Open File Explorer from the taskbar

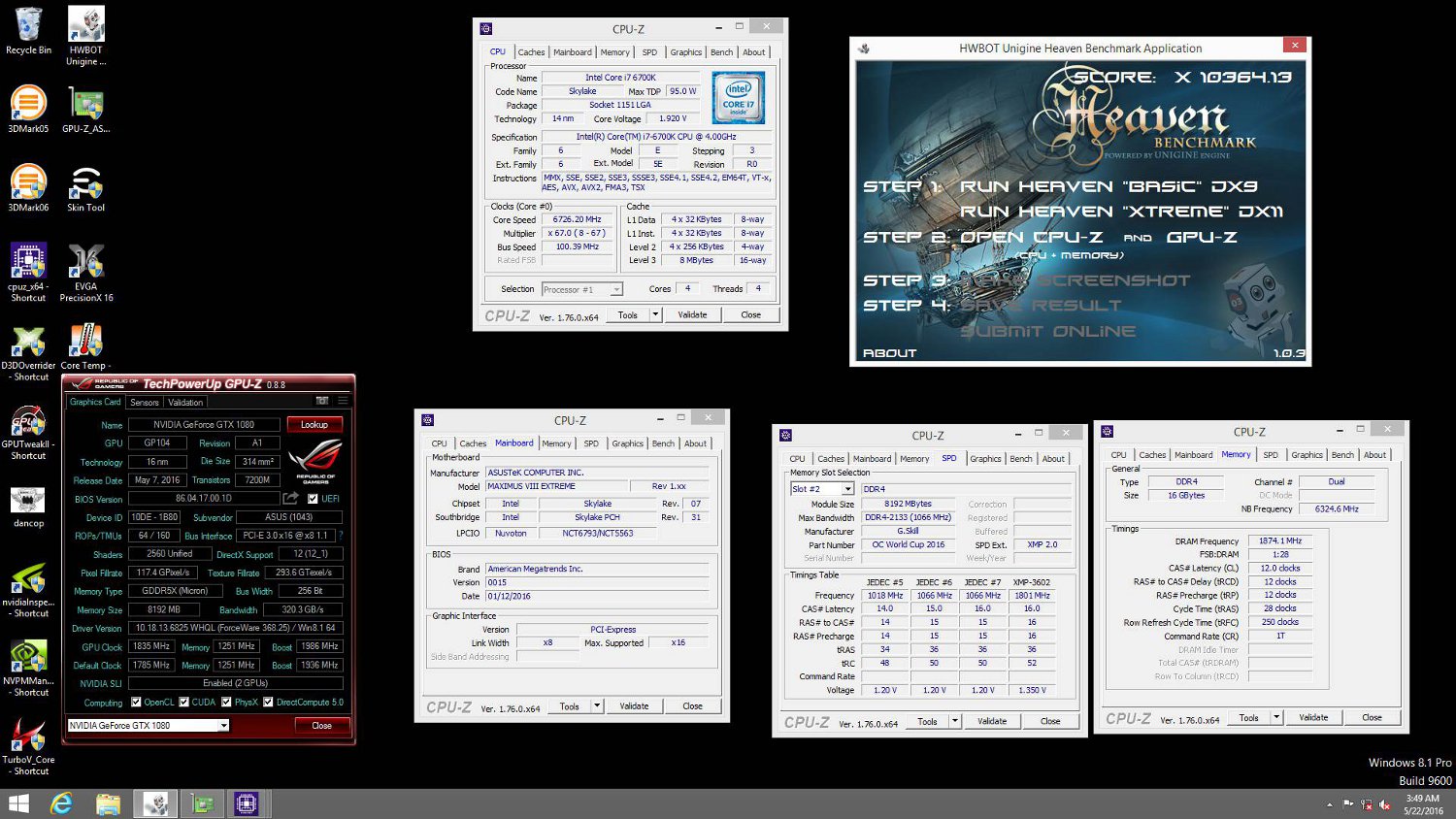(x=108, y=803)
